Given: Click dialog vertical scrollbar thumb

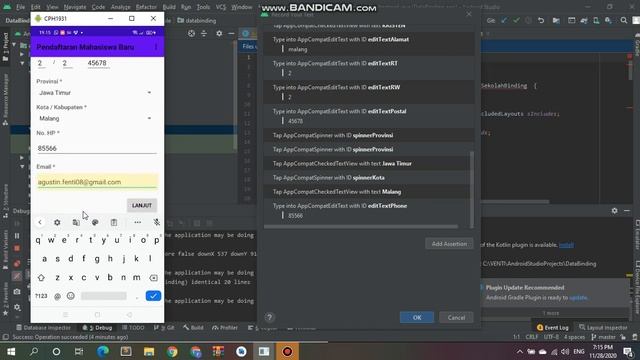Looking at the screenshot, I should (472, 190).
